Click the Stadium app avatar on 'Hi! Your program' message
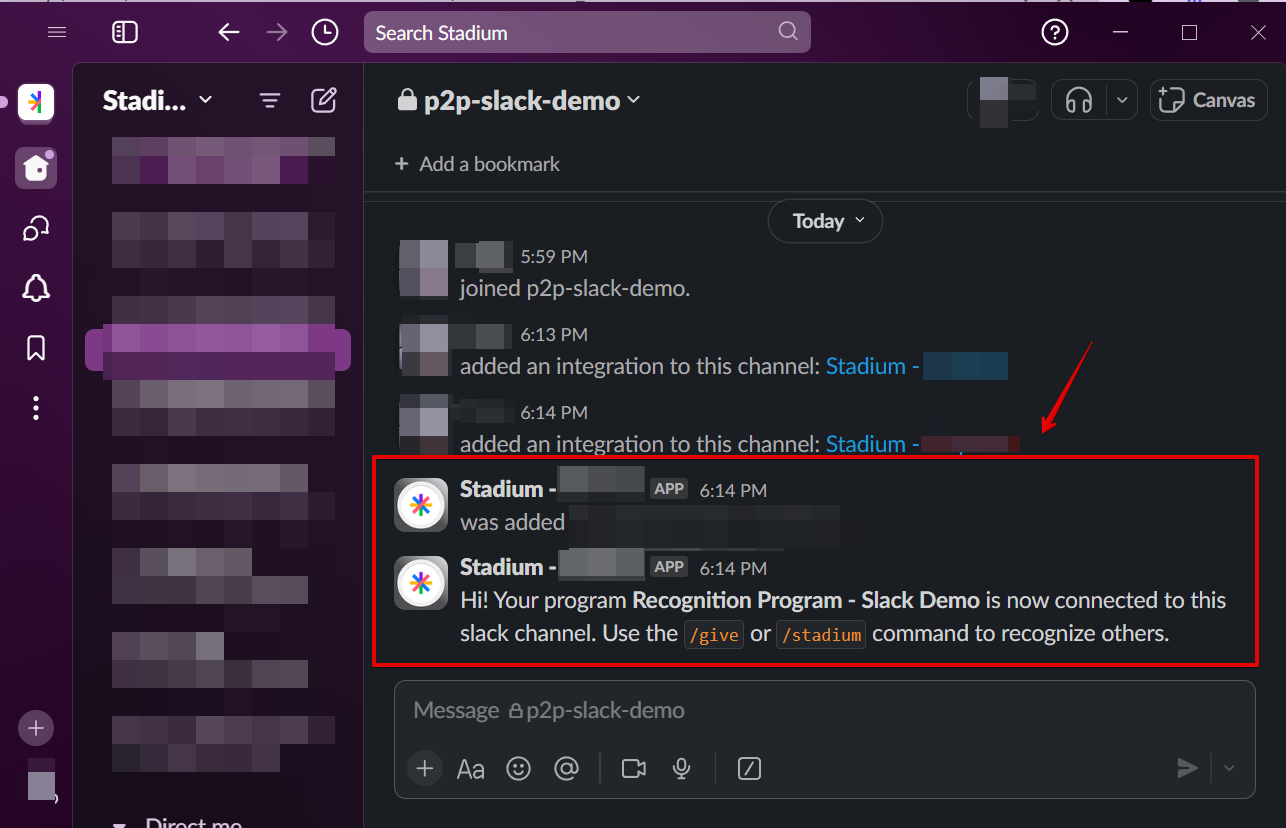Screen dimensions: 1286x828 pos(421,583)
